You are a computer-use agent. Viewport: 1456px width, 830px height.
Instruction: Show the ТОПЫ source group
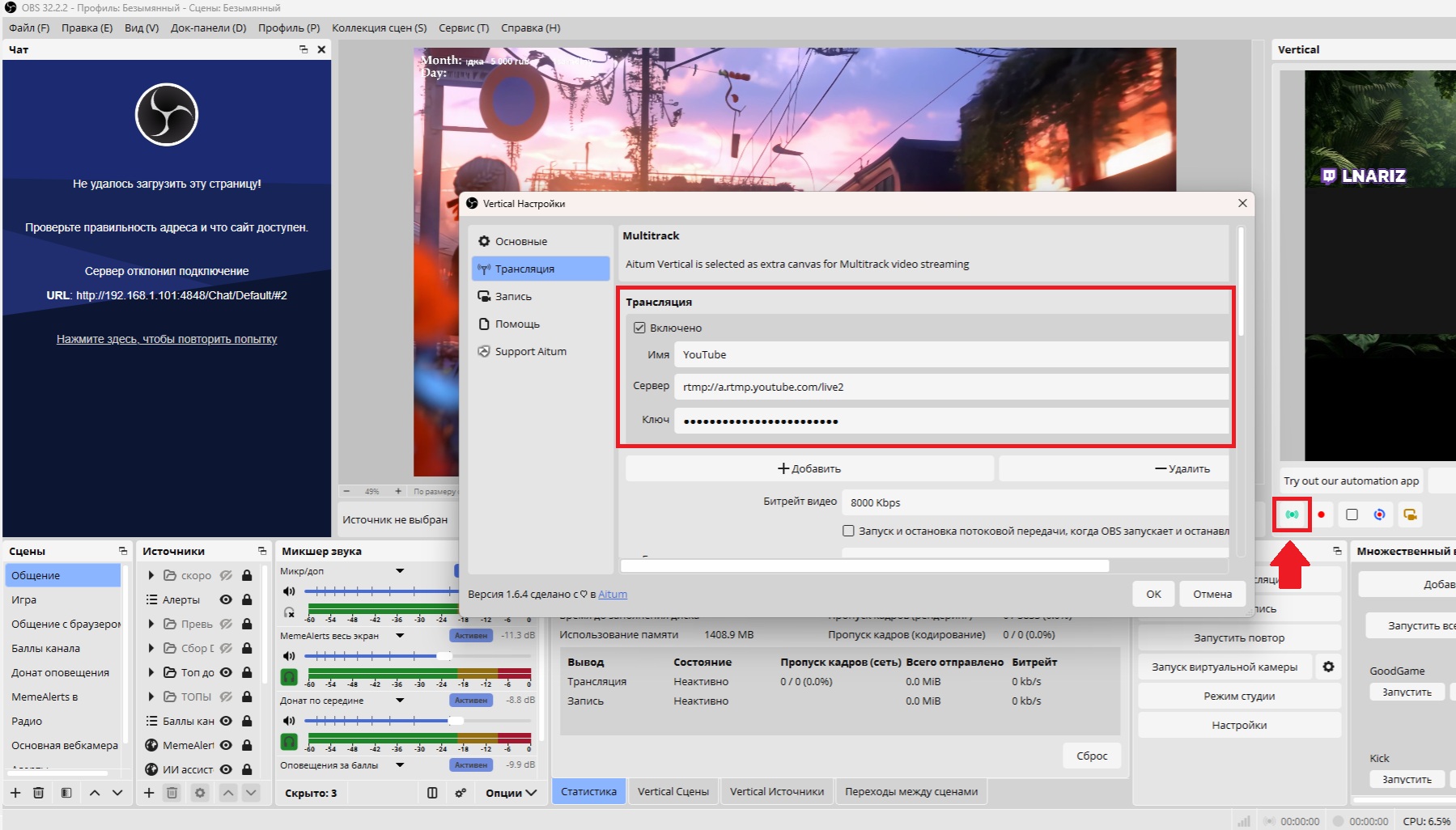(226, 697)
